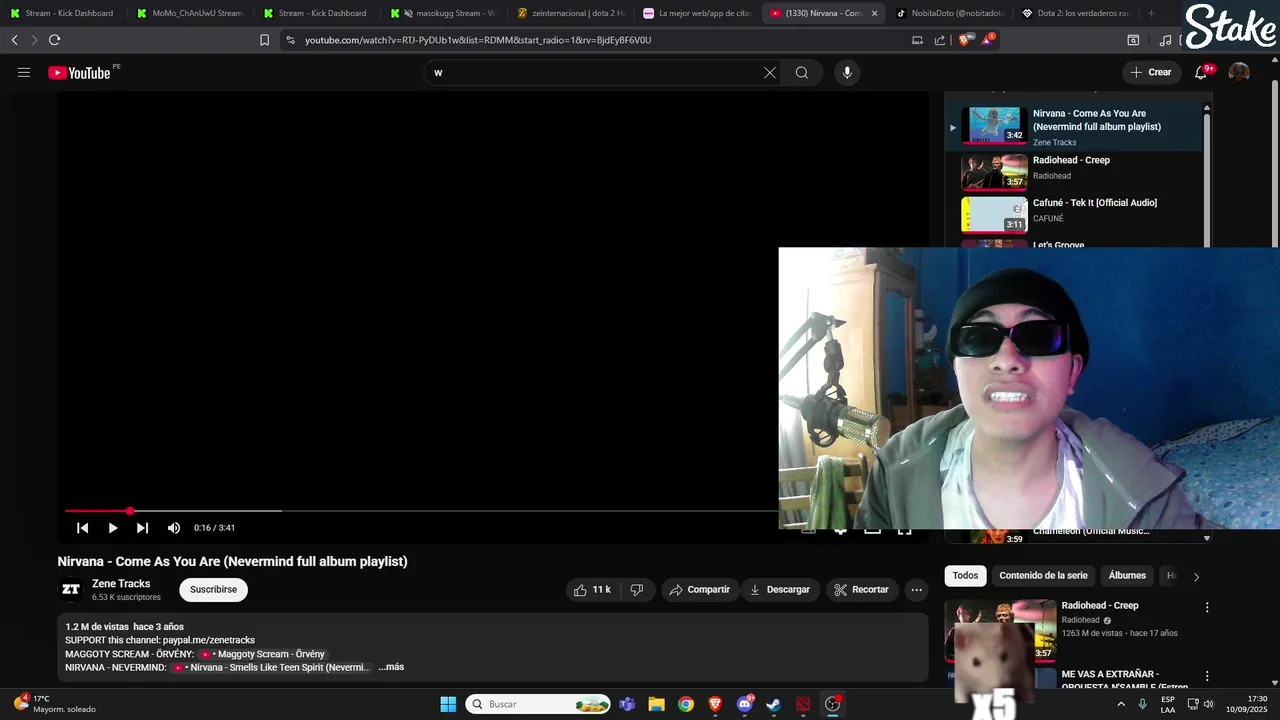Click the Crear button
This screenshot has width=1280, height=720.
(x=1151, y=72)
